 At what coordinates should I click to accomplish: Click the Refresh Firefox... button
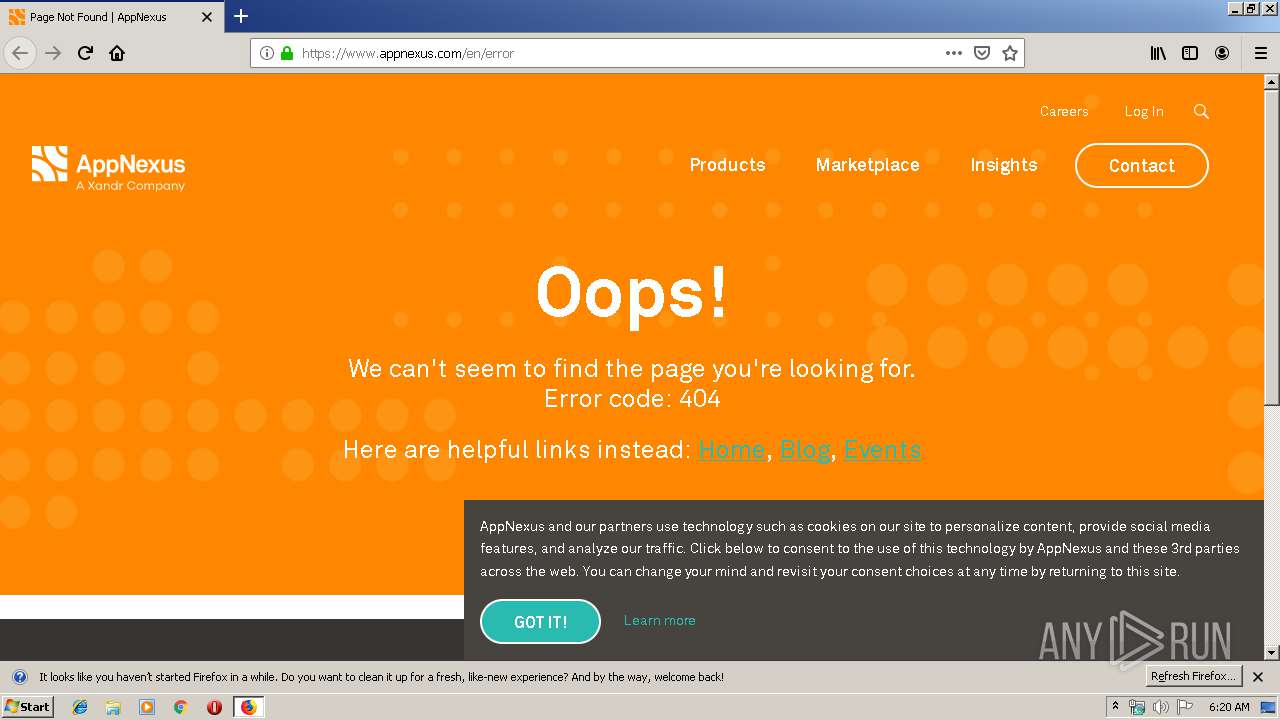[x=1193, y=676]
